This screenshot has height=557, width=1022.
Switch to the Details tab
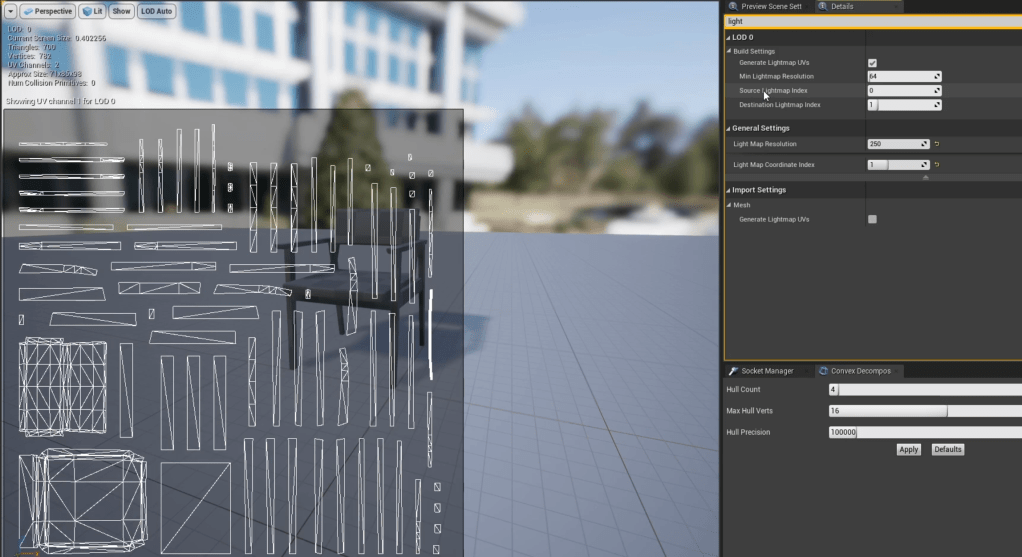point(841,6)
